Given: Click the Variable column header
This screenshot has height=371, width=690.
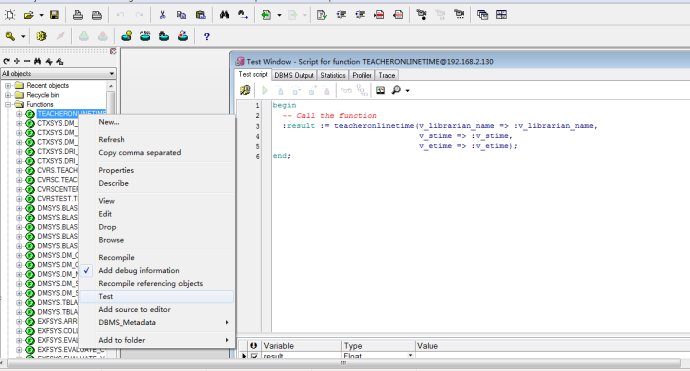Looking at the screenshot, I should (x=301, y=346).
